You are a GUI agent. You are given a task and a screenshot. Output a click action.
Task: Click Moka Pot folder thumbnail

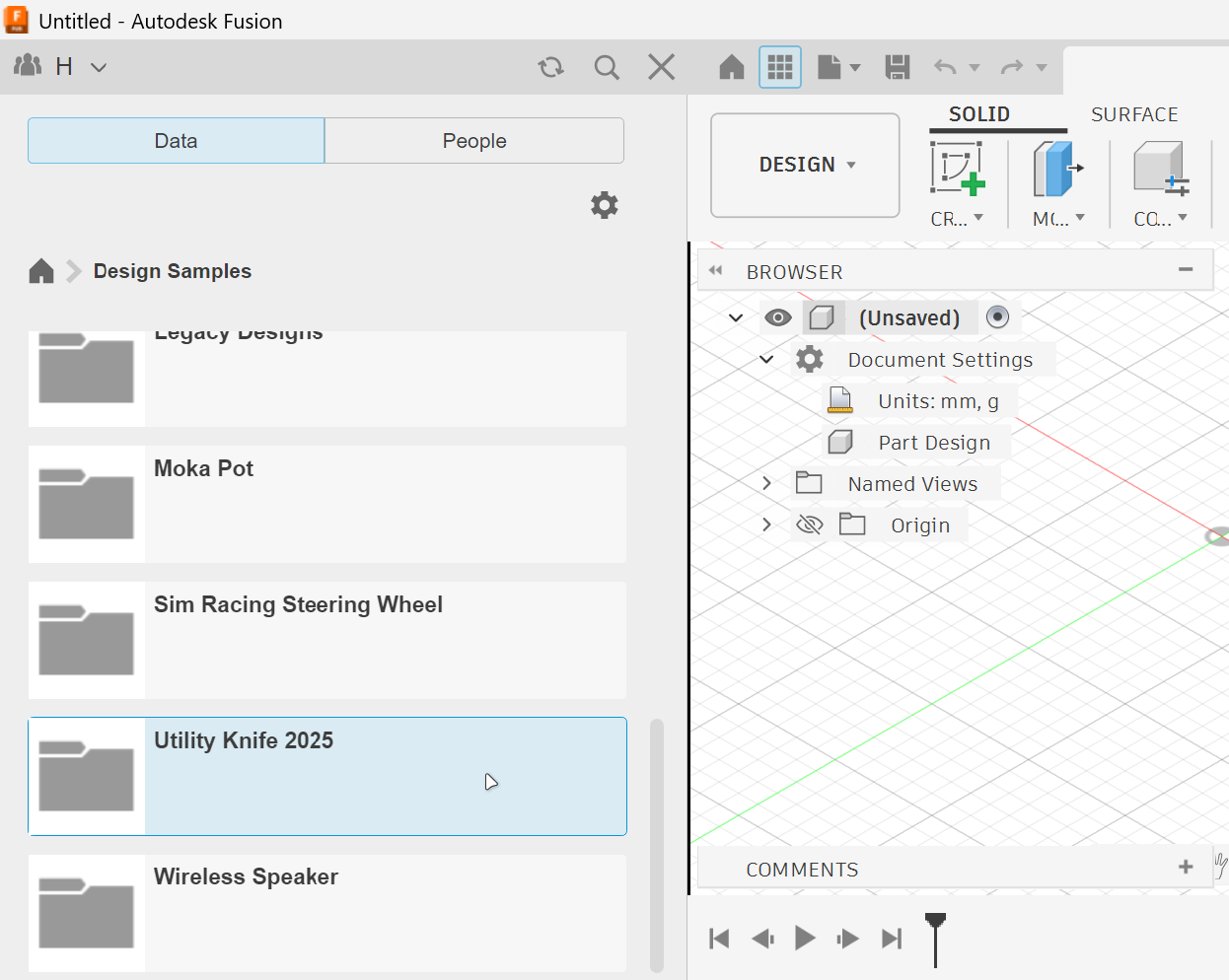pos(87,504)
